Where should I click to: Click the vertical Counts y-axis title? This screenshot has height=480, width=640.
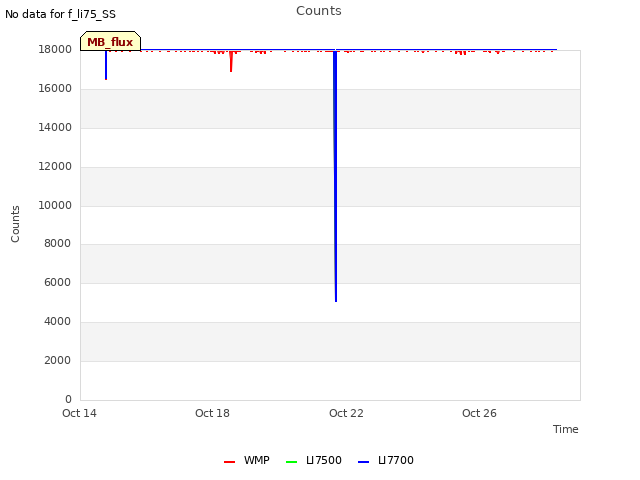point(15,224)
